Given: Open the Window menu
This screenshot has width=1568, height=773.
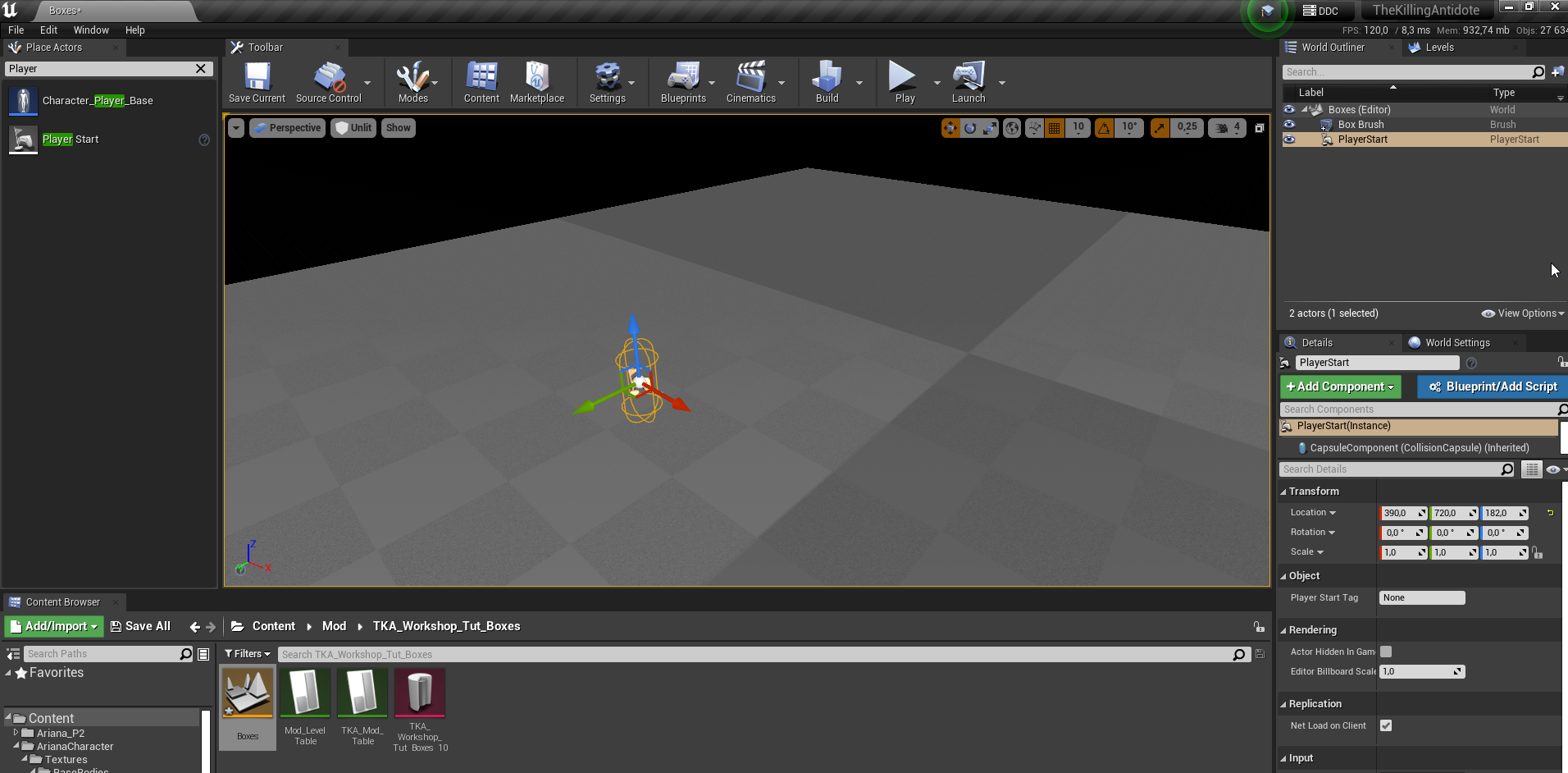Looking at the screenshot, I should click(x=91, y=30).
